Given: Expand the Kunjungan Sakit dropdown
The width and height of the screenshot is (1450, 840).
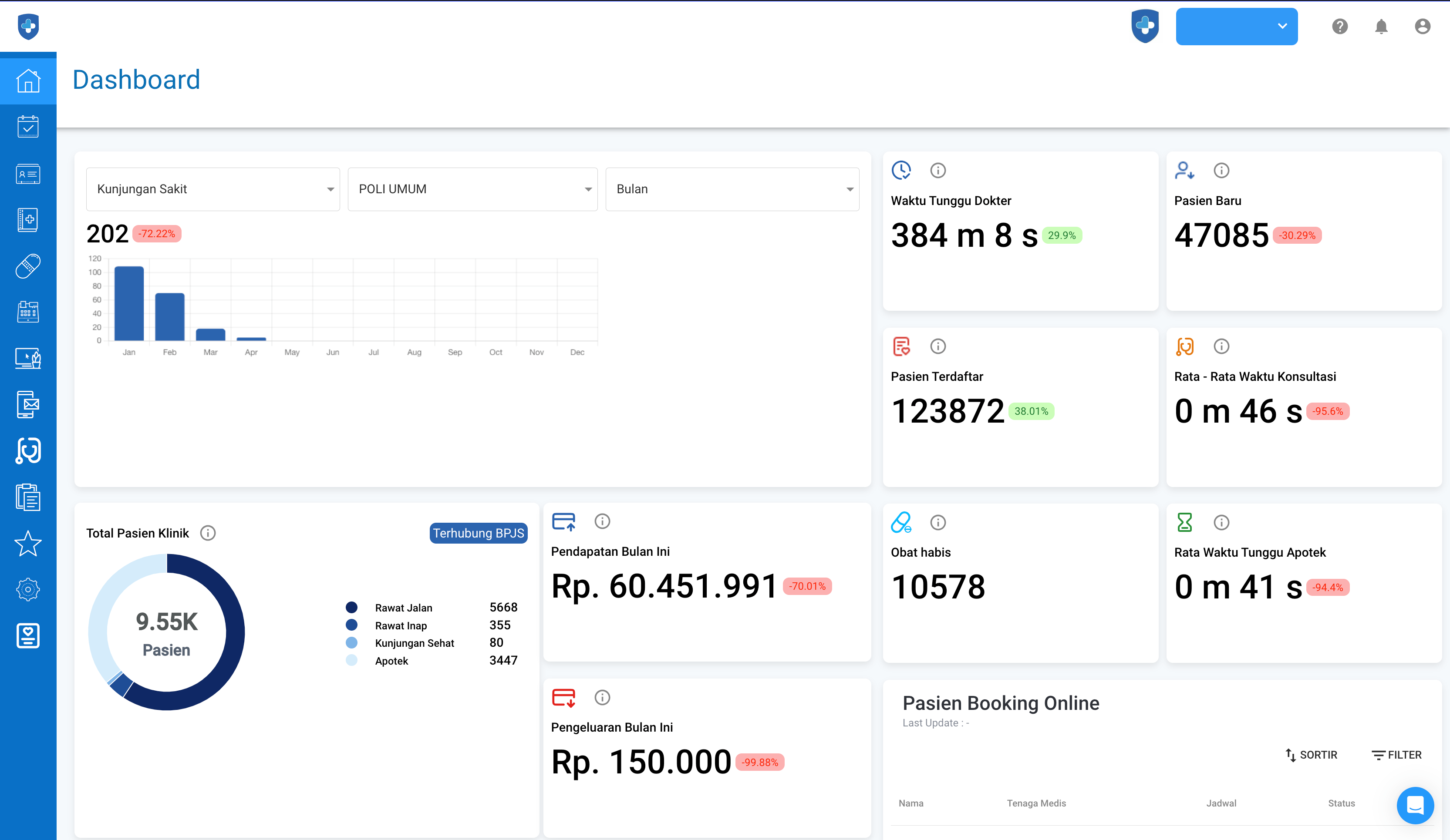Looking at the screenshot, I should pyautogui.click(x=213, y=189).
